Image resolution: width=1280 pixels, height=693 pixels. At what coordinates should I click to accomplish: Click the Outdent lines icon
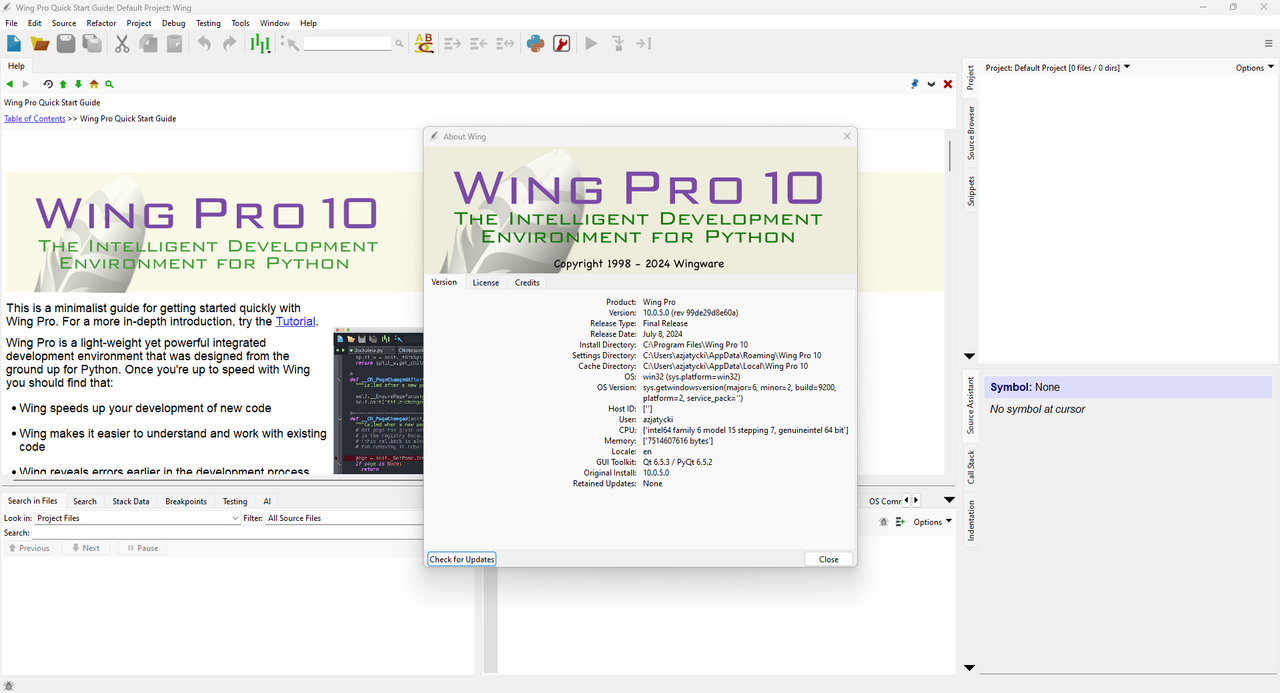[478, 43]
